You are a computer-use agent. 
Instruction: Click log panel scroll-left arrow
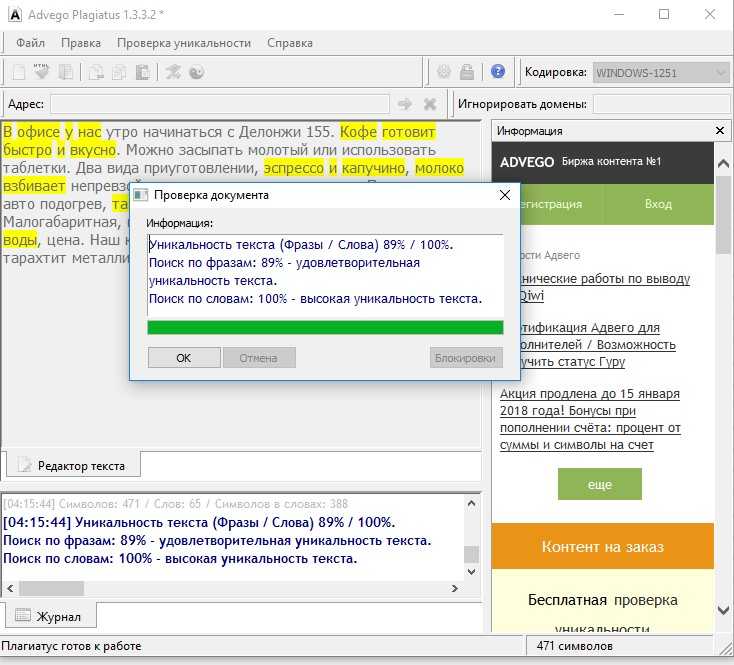[x=10, y=588]
